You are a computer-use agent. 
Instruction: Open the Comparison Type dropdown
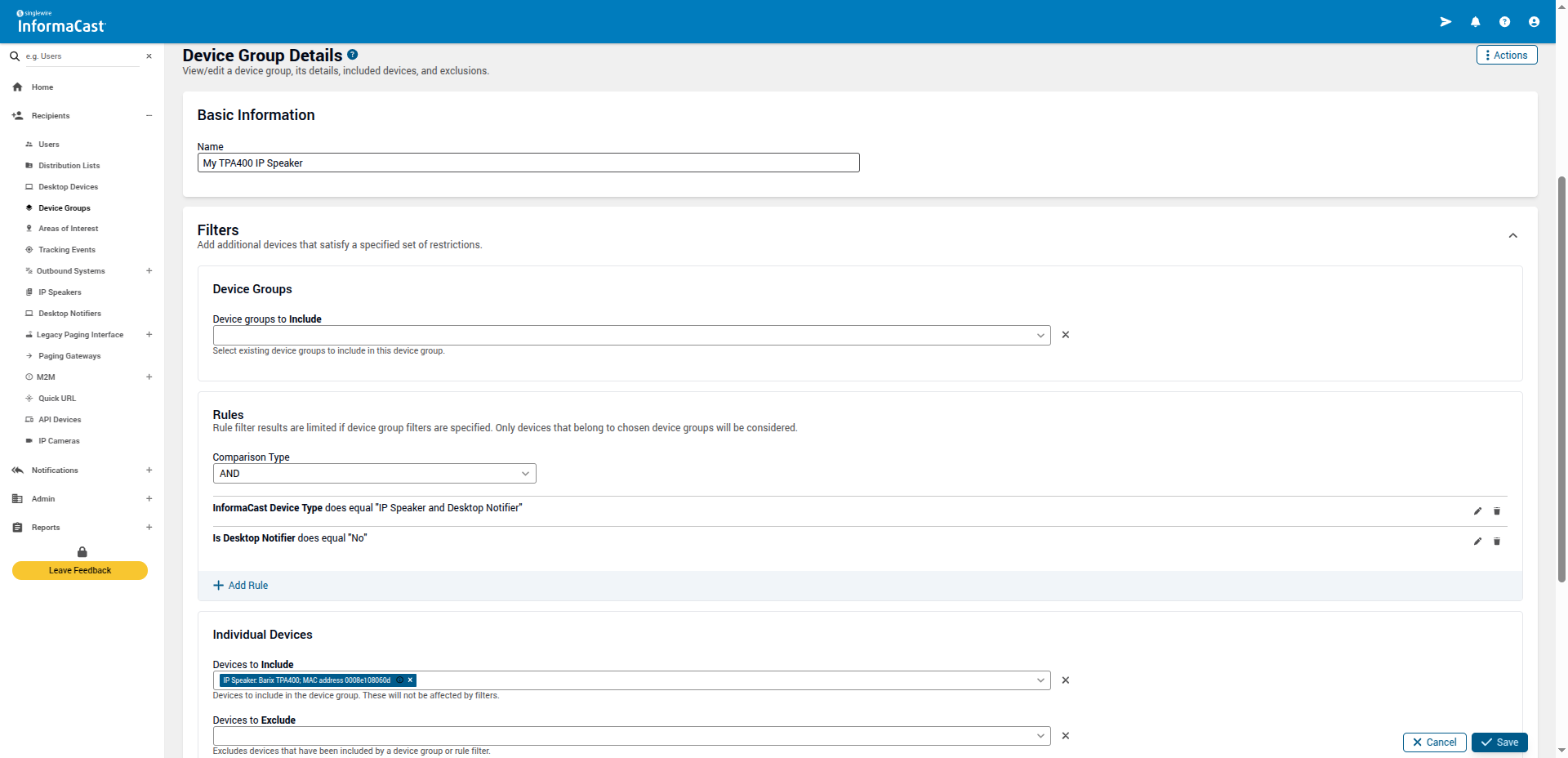coord(374,474)
